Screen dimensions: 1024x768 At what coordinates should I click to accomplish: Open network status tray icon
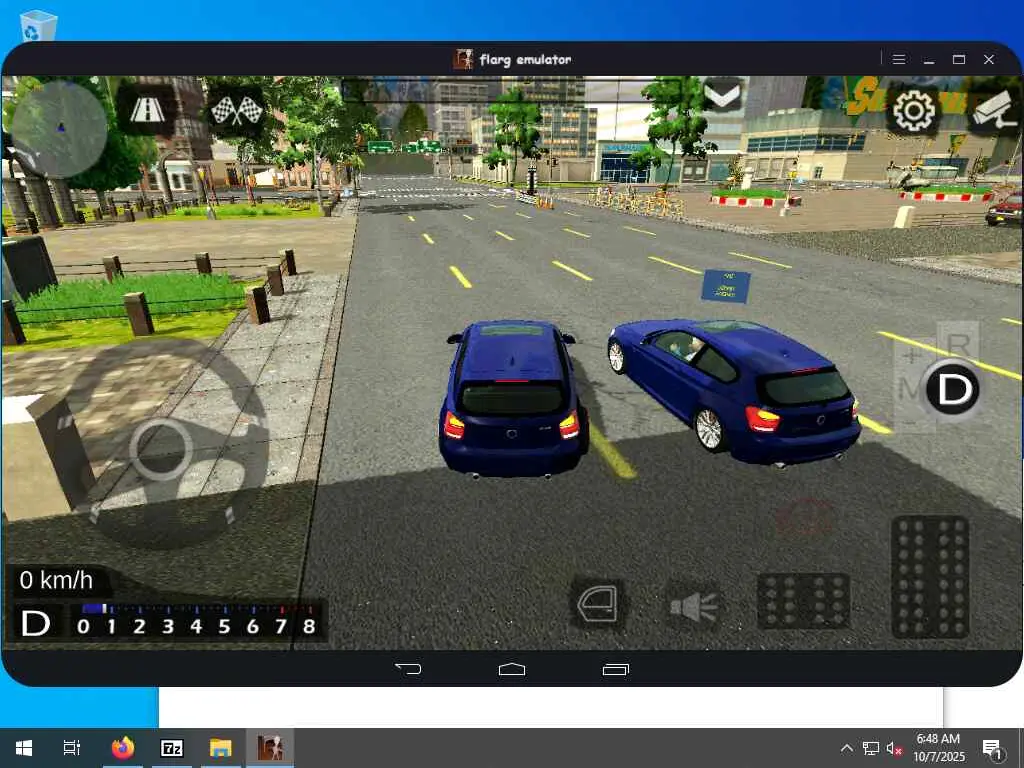pos(871,748)
